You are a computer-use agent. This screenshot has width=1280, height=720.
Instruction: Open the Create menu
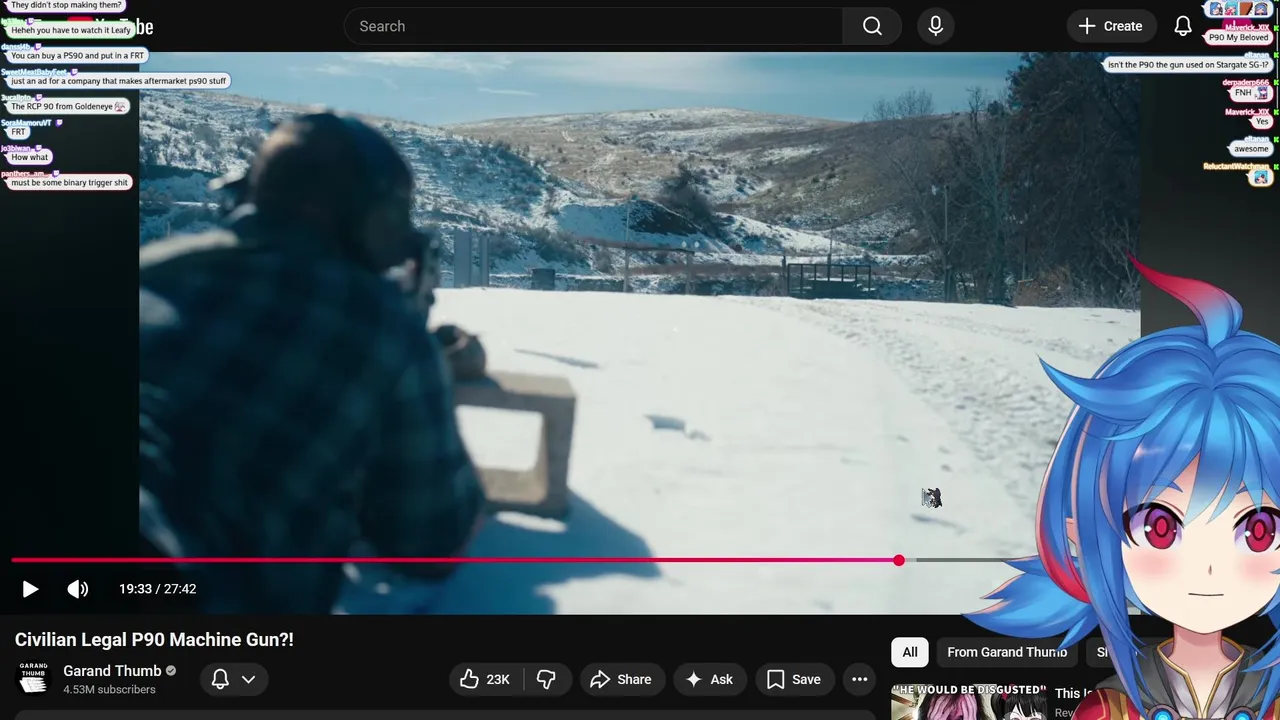point(1111,26)
